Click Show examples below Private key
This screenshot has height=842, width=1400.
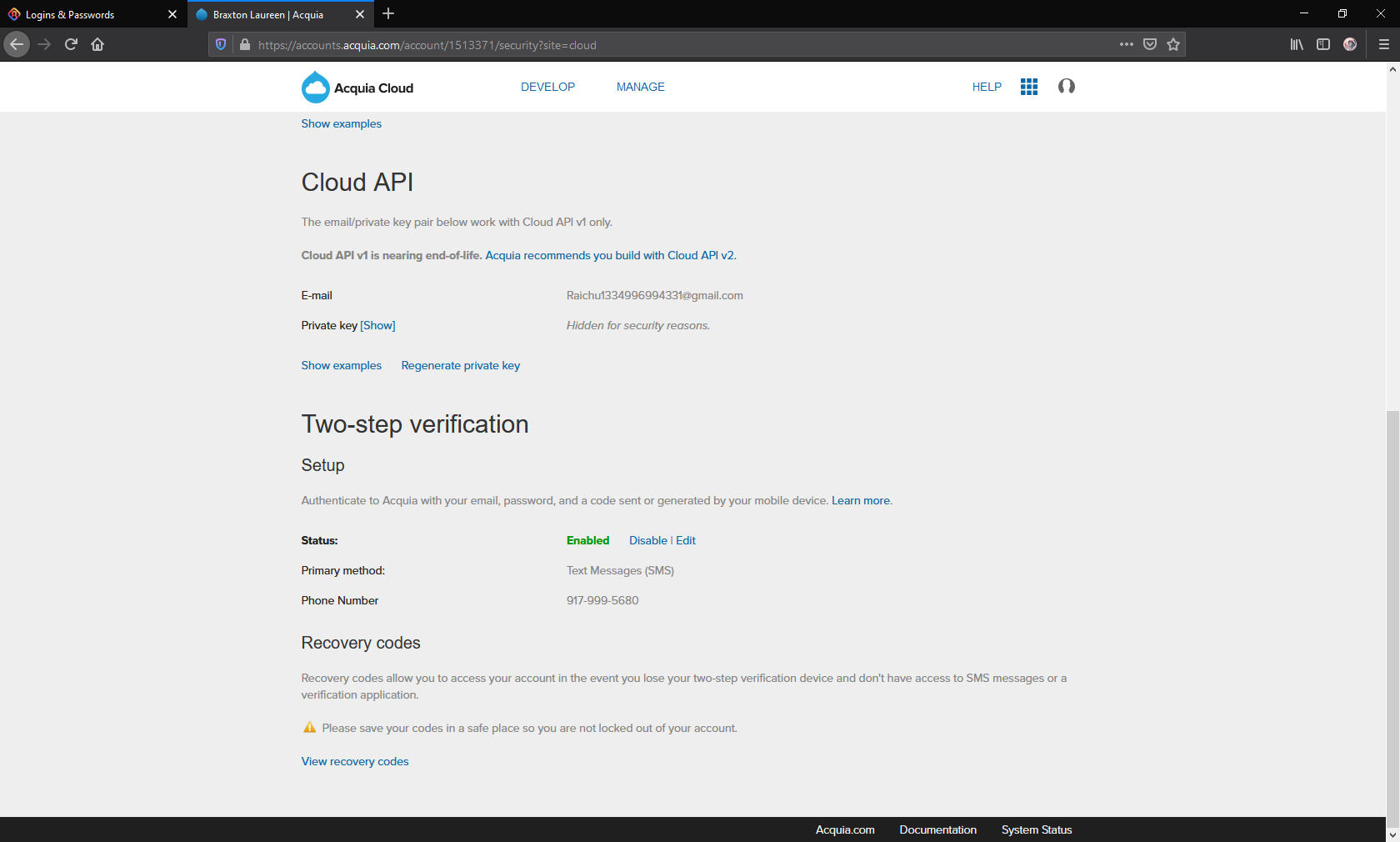(x=342, y=365)
